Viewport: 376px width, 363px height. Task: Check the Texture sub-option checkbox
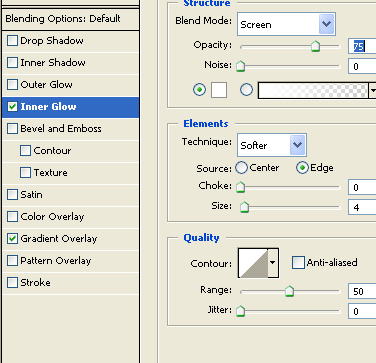[25, 173]
